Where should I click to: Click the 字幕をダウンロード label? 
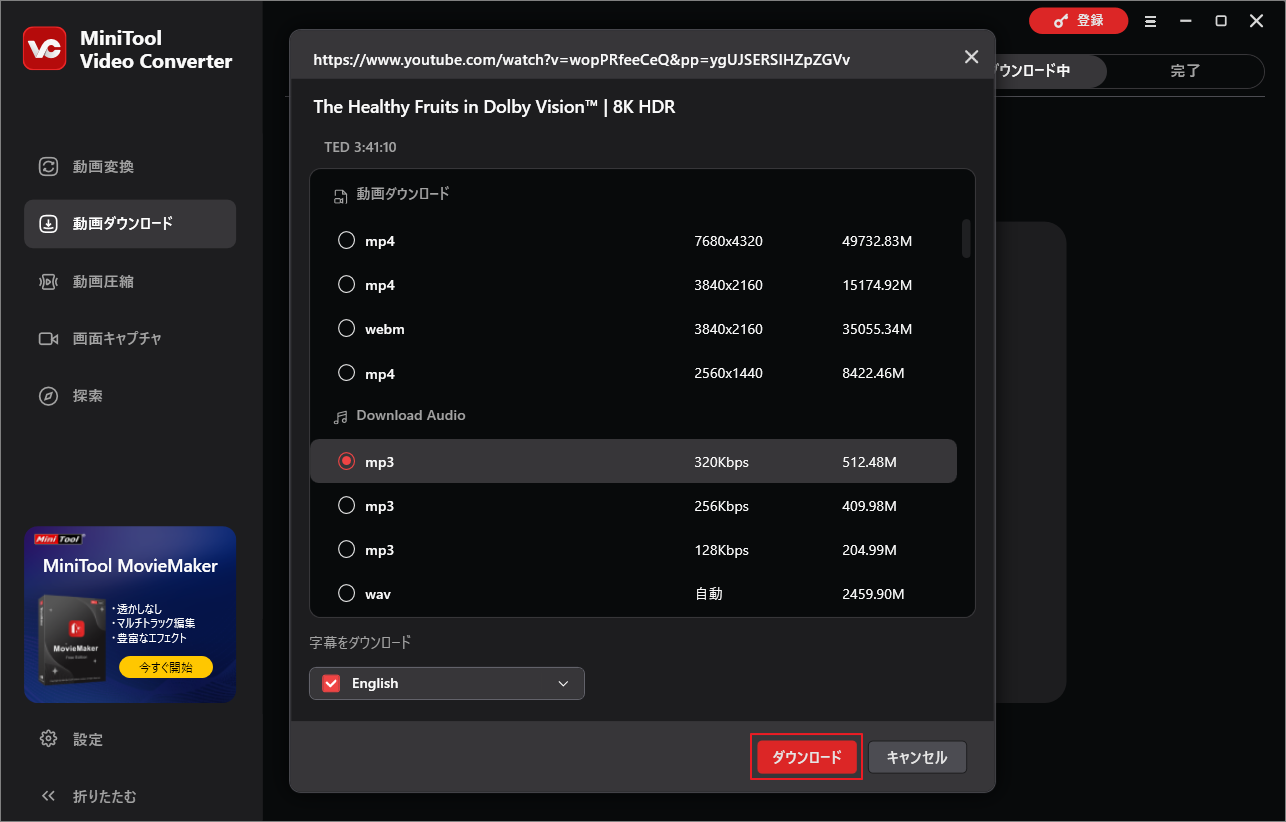click(x=360, y=642)
